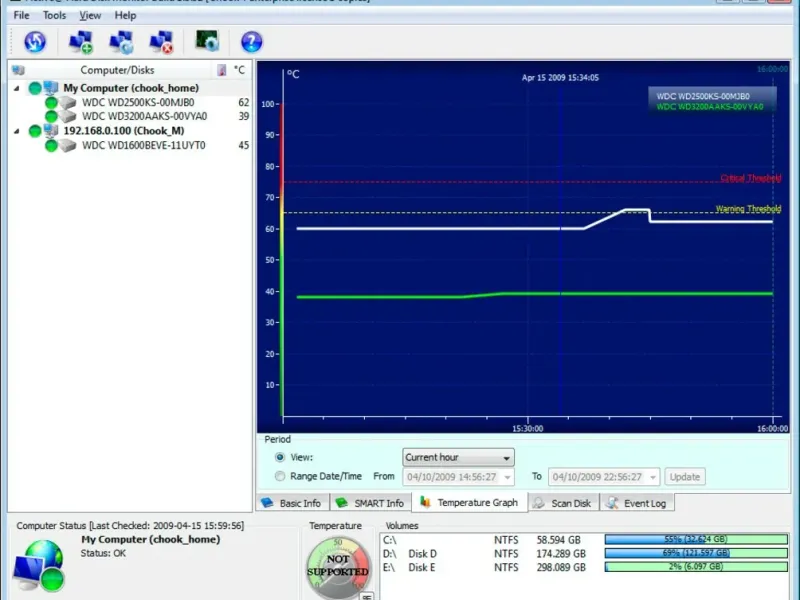The height and width of the screenshot is (600, 800).
Task: Switch to Scan Disk tab
Action: (x=563, y=503)
